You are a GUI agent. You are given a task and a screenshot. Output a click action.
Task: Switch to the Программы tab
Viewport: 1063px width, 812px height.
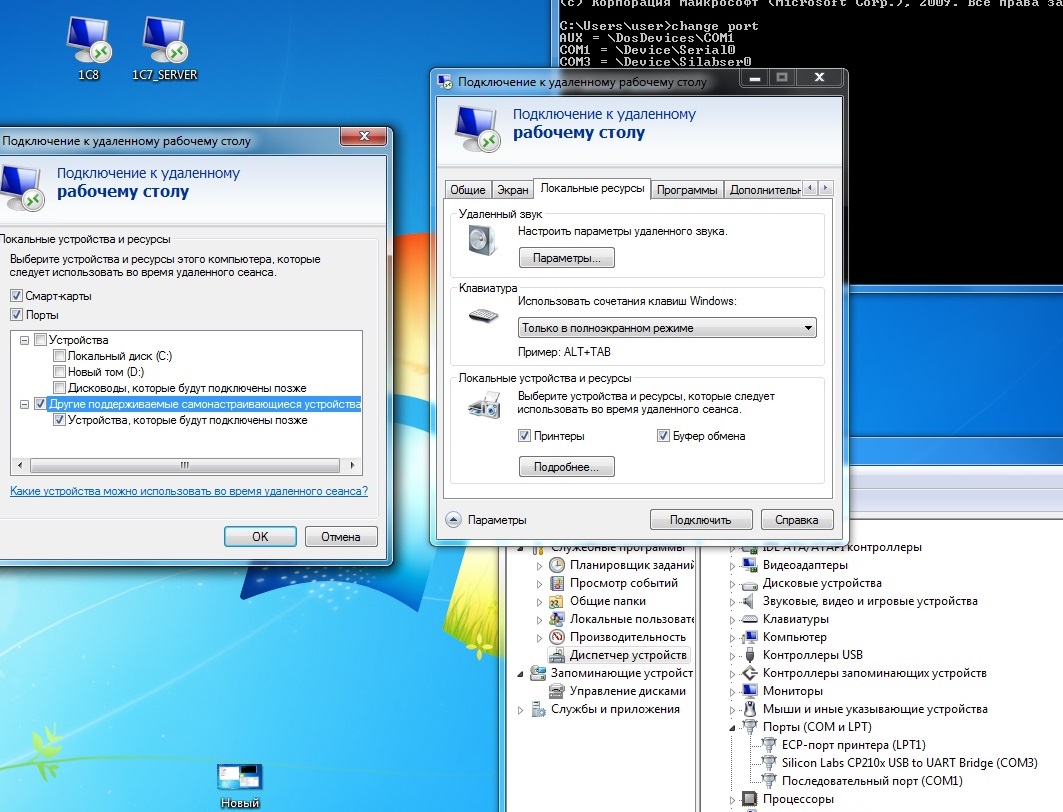[x=687, y=190]
